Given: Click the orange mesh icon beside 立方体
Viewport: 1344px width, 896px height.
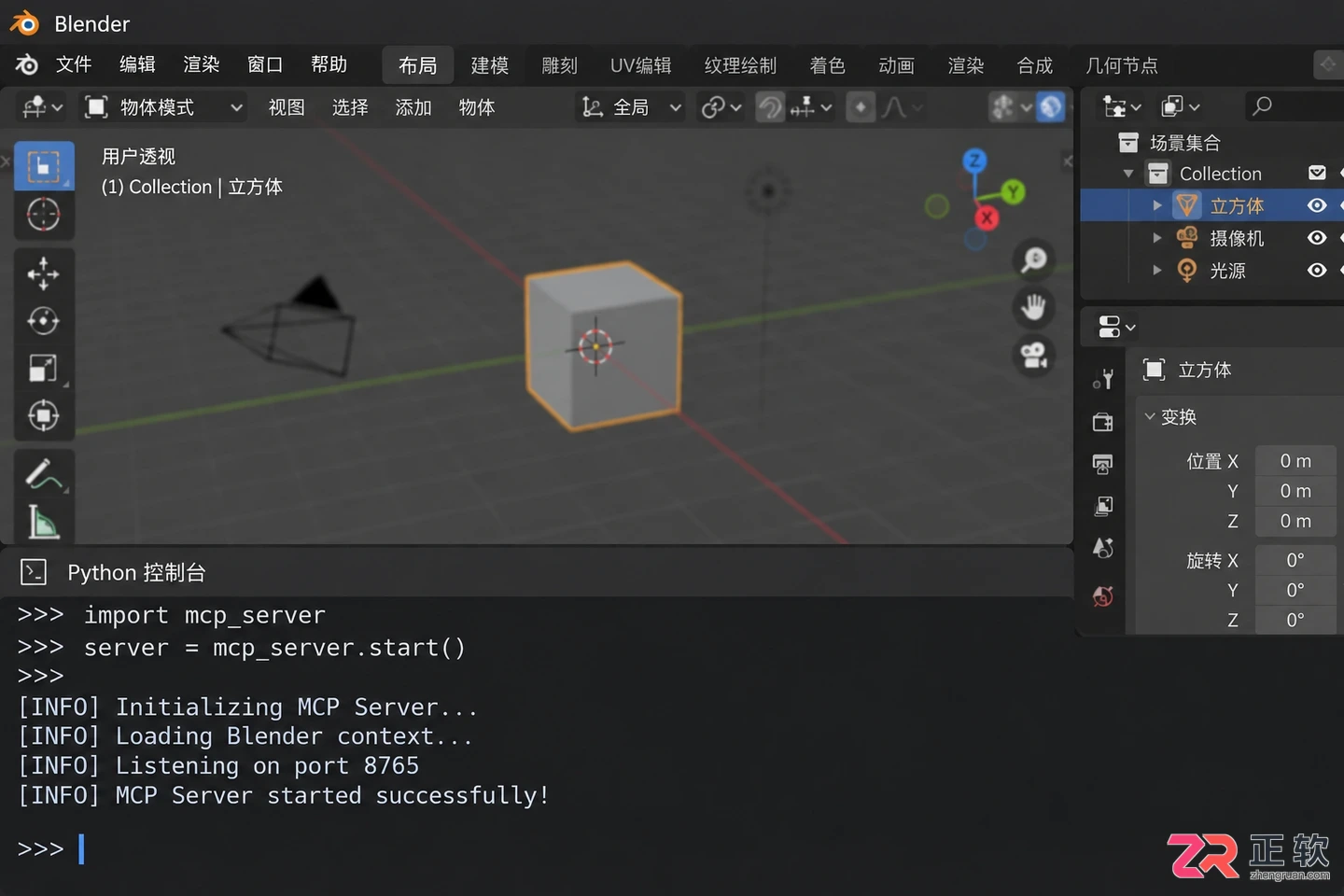Looking at the screenshot, I should 1187,205.
